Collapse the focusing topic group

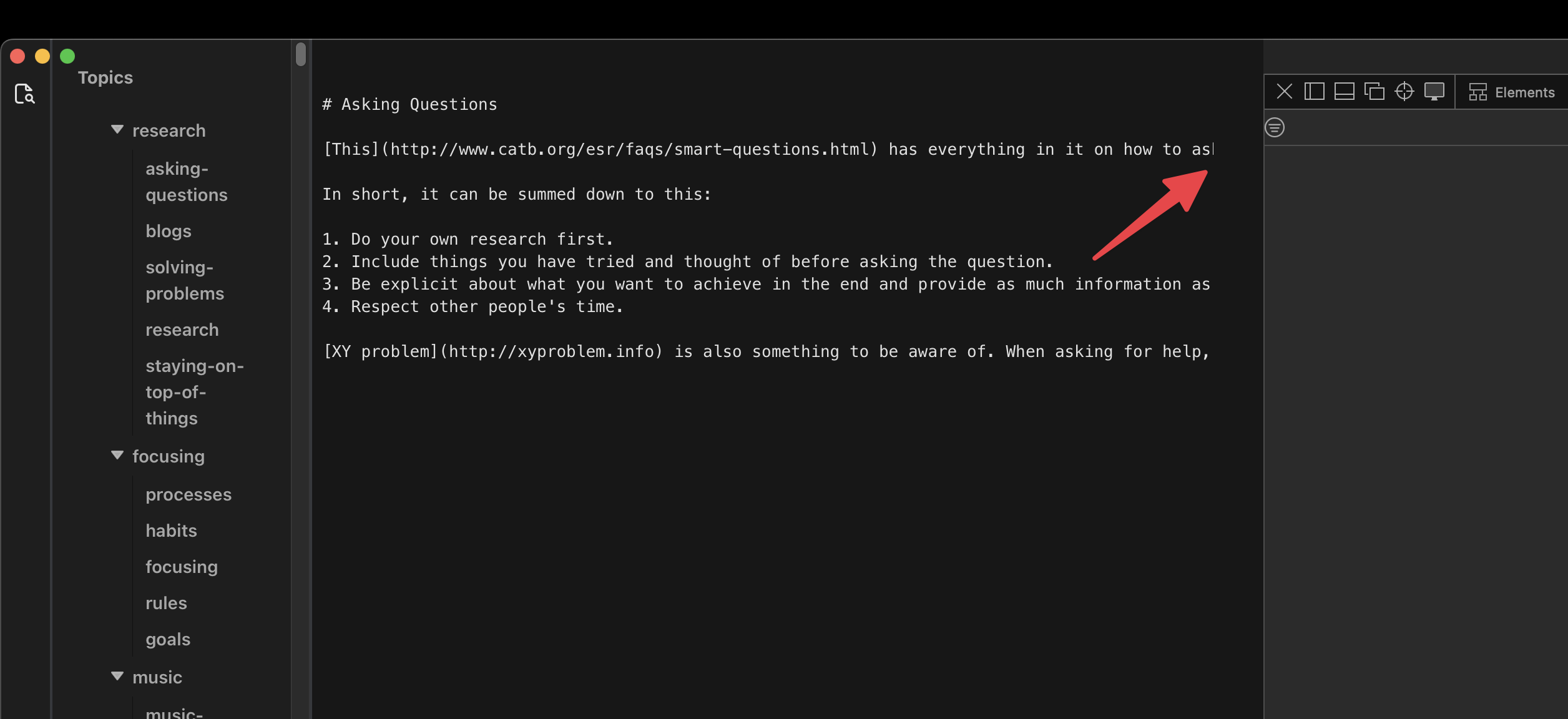tap(117, 456)
